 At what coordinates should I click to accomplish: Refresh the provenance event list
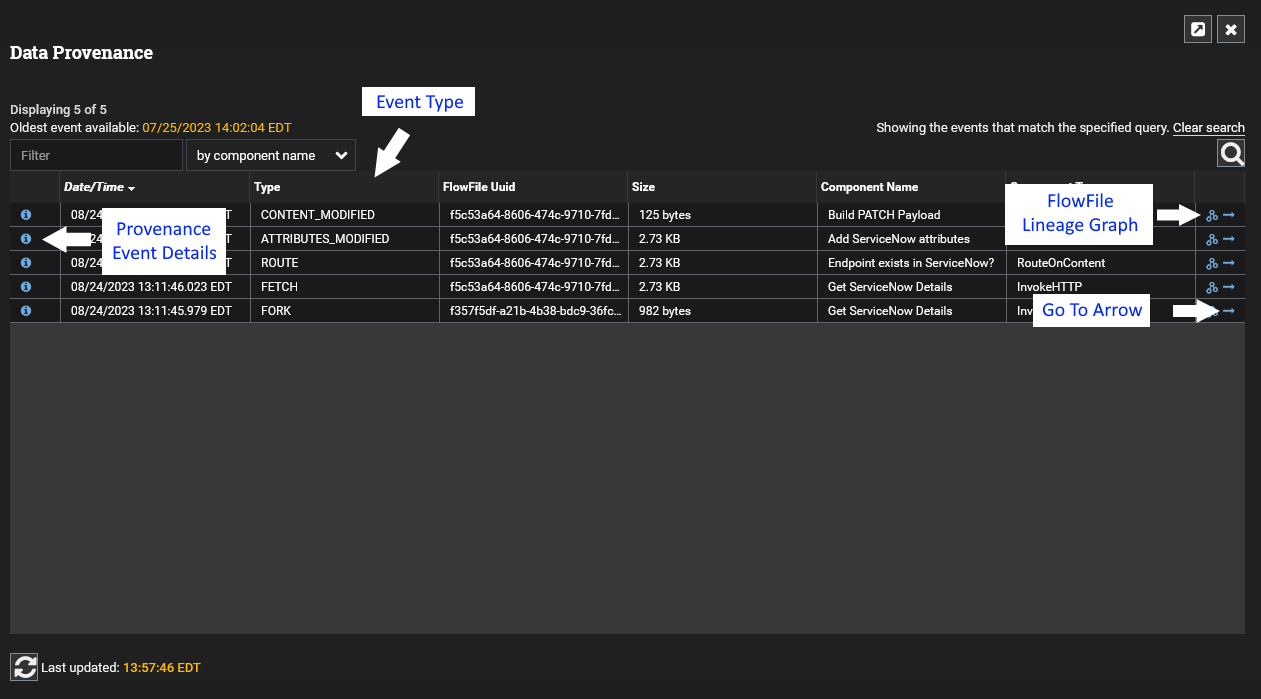[24, 667]
